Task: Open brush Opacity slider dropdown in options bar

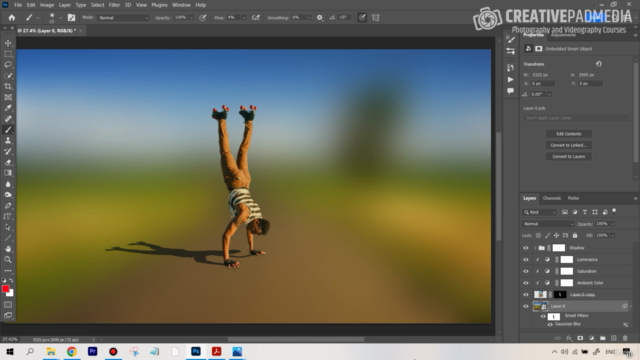Action: point(191,18)
